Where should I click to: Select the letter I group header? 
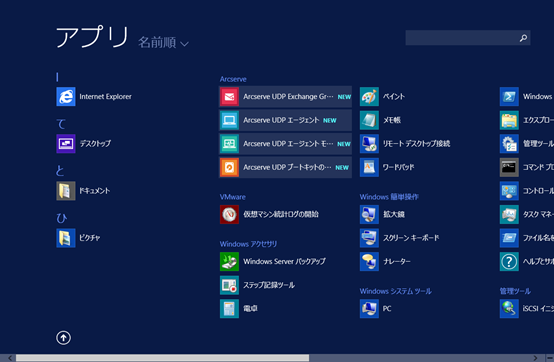click(57, 77)
